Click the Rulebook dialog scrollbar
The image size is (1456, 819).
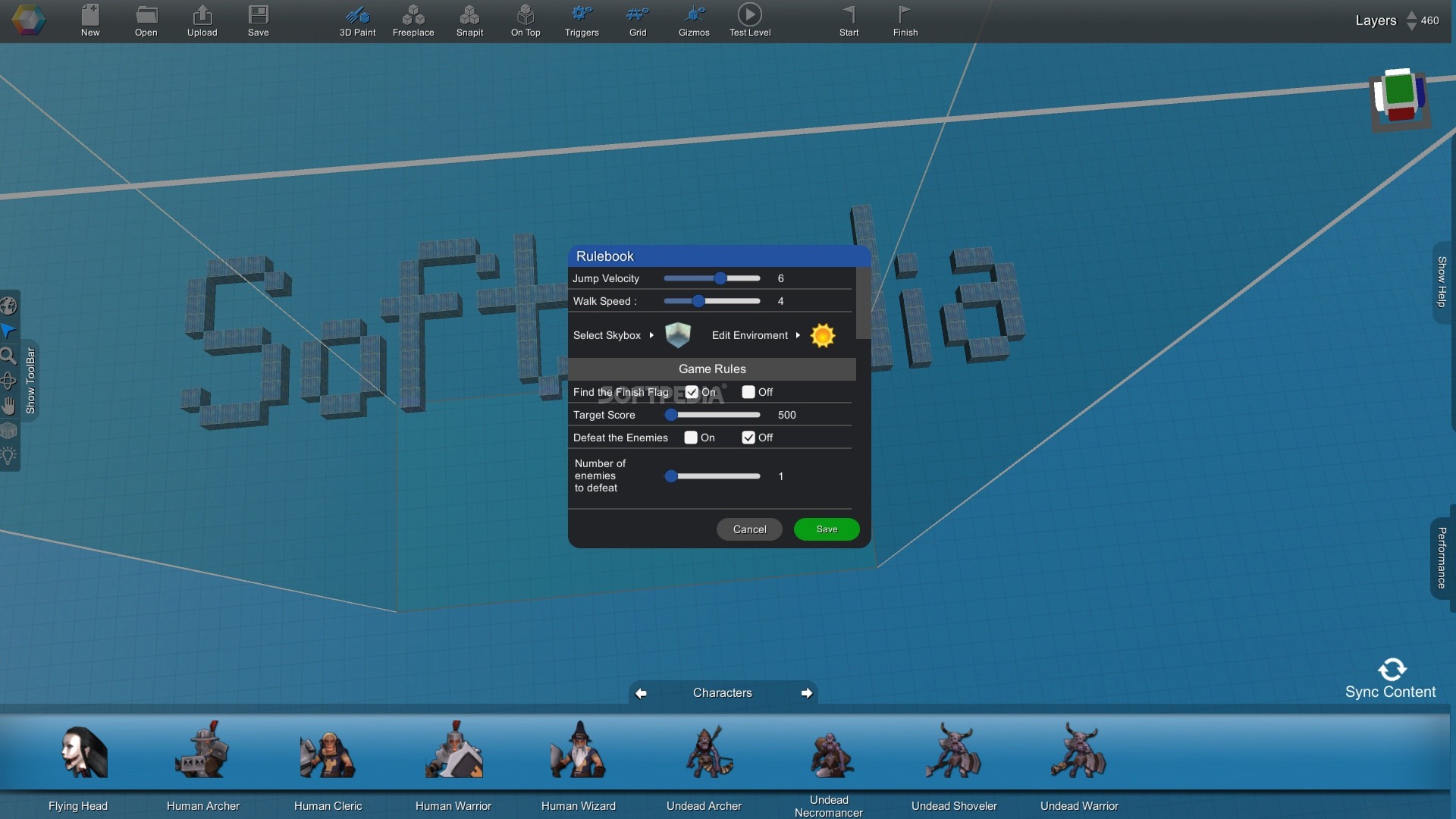[863, 303]
